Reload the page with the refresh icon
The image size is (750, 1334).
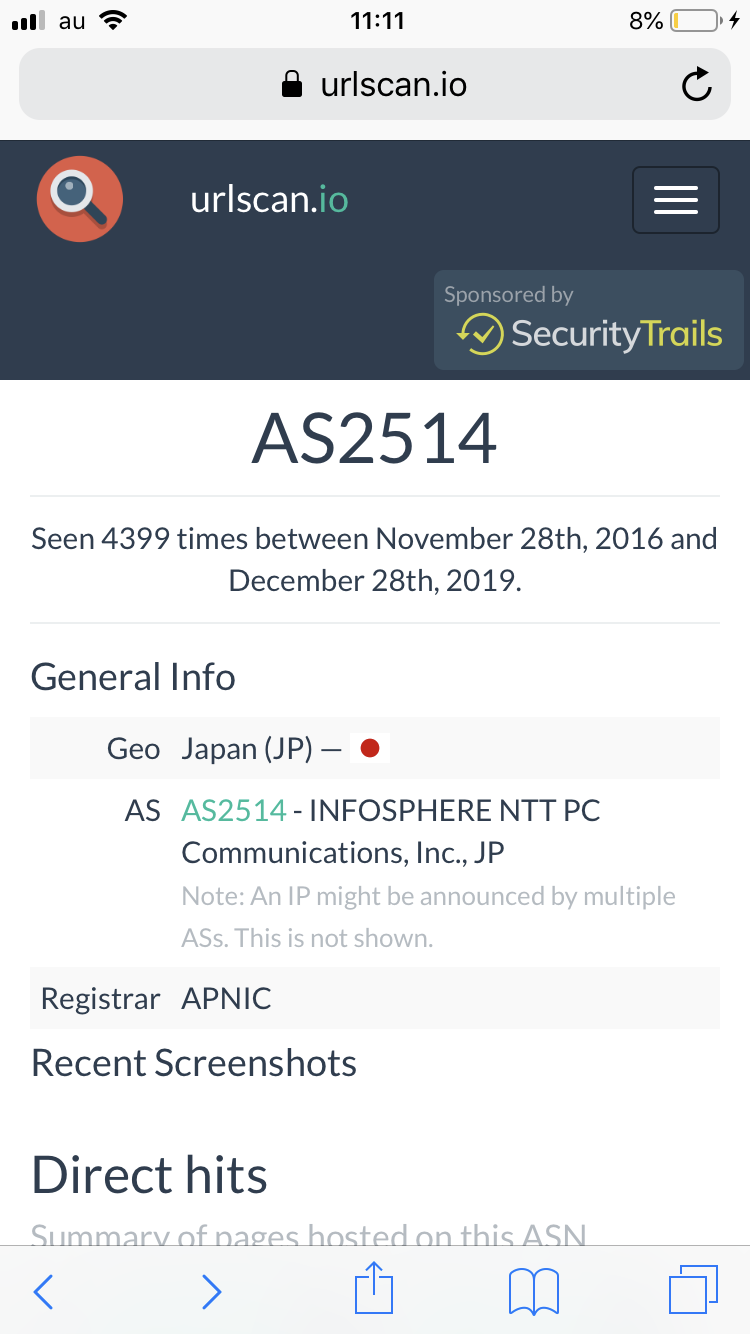coord(696,85)
